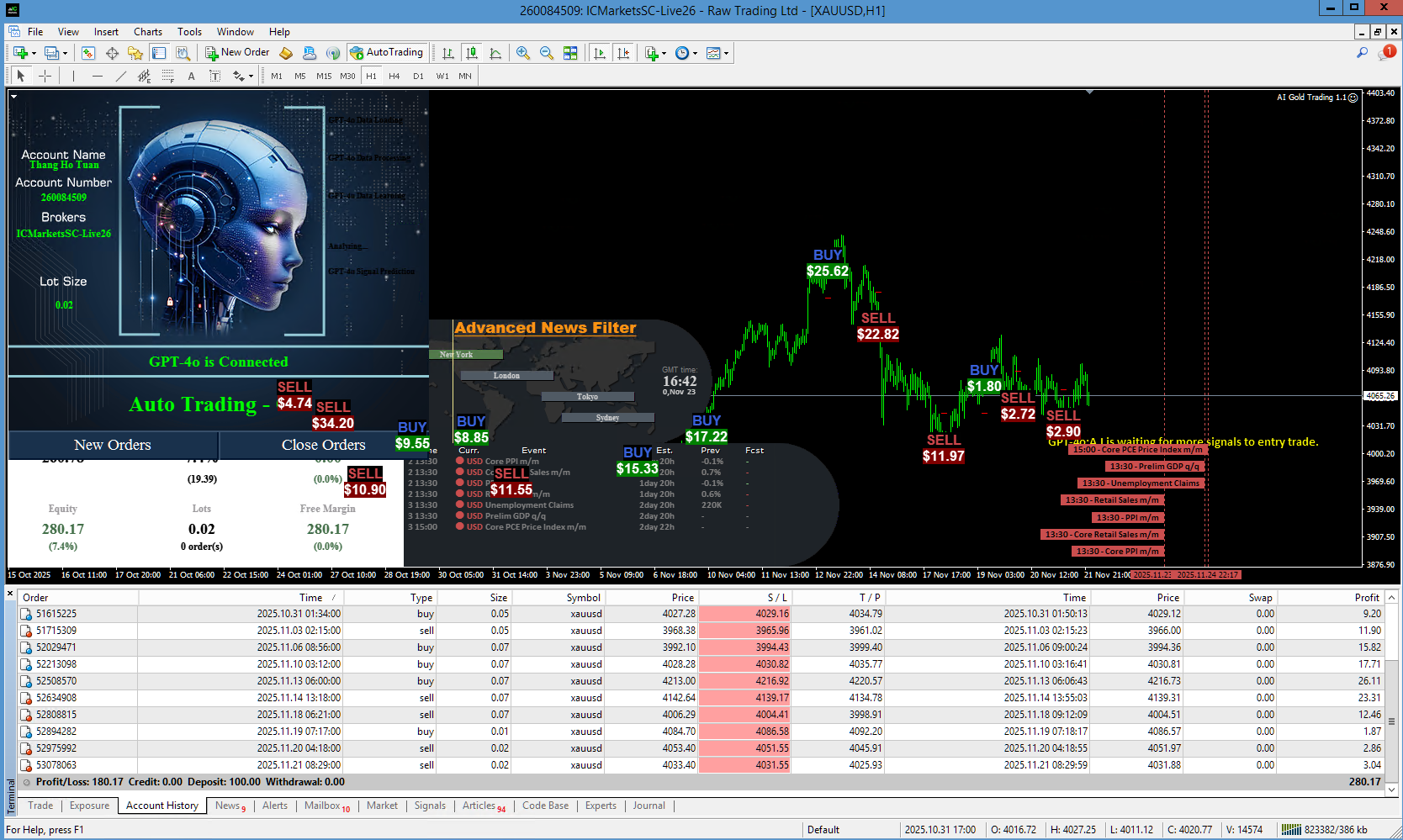Switch to the Trade tab
The image size is (1403, 840).
pos(40,806)
